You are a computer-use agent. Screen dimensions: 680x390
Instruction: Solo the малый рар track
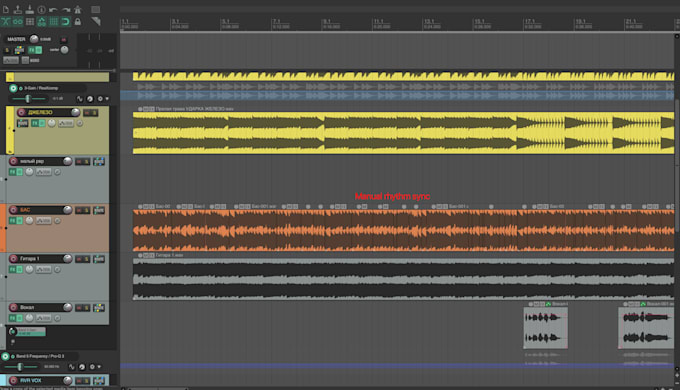[86, 162]
